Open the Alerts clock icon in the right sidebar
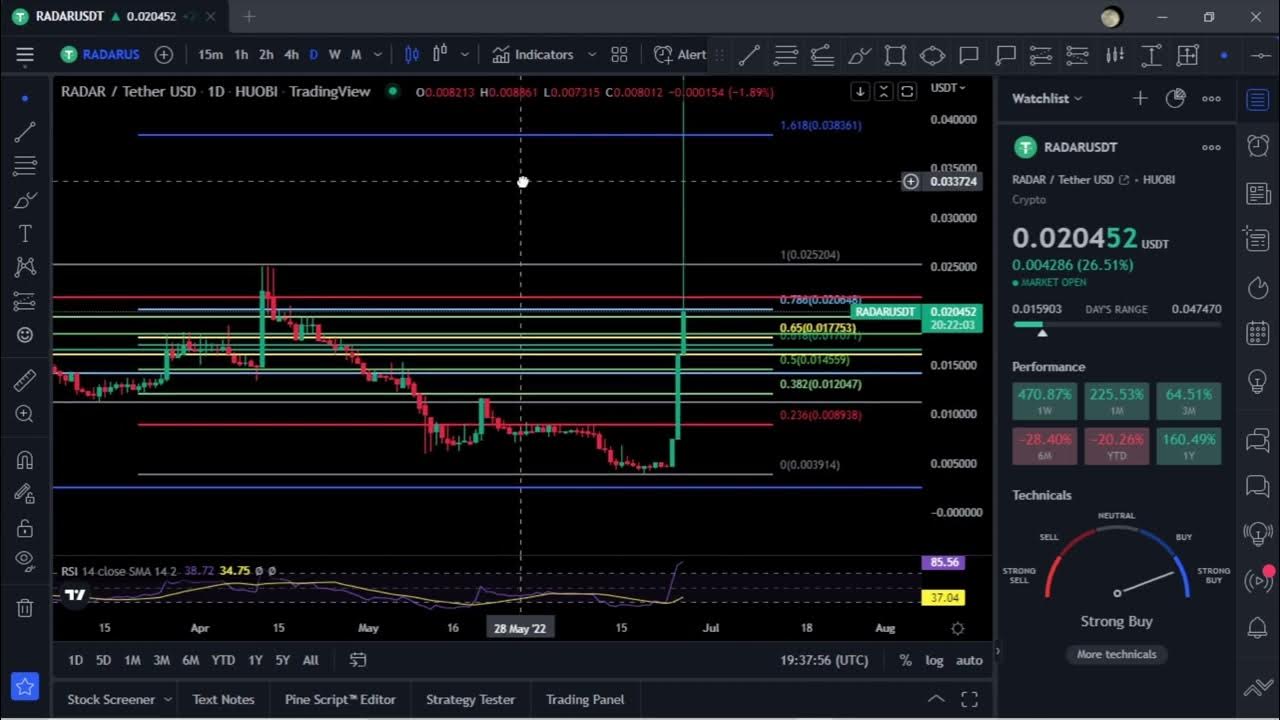Screen dimensions: 1280x720 1258,146
